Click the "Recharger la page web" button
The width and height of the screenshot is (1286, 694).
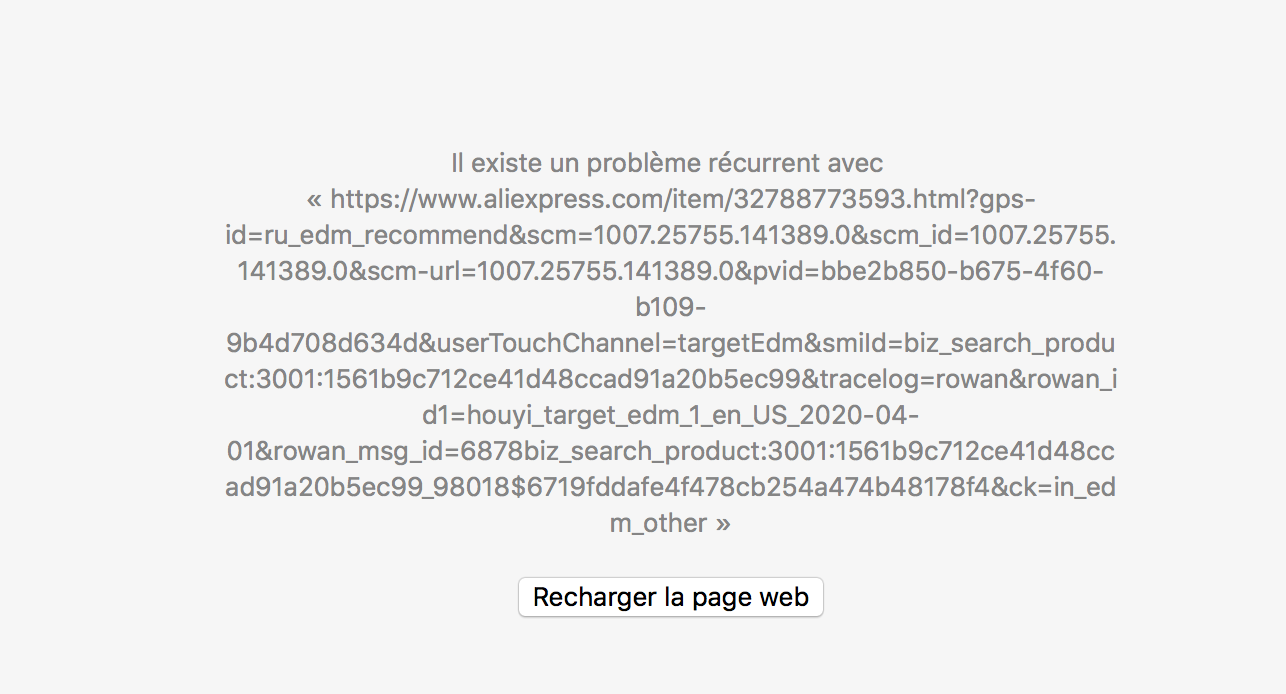[x=670, y=597]
